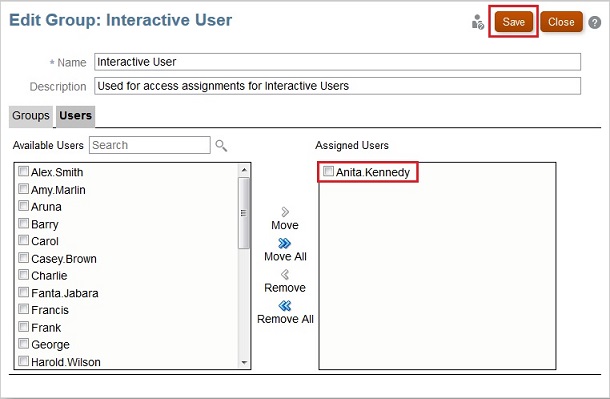Click the Remove All label

(285, 319)
